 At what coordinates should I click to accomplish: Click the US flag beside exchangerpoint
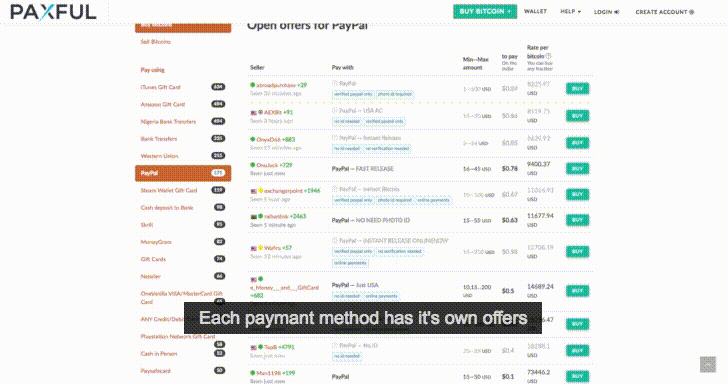(x=254, y=191)
